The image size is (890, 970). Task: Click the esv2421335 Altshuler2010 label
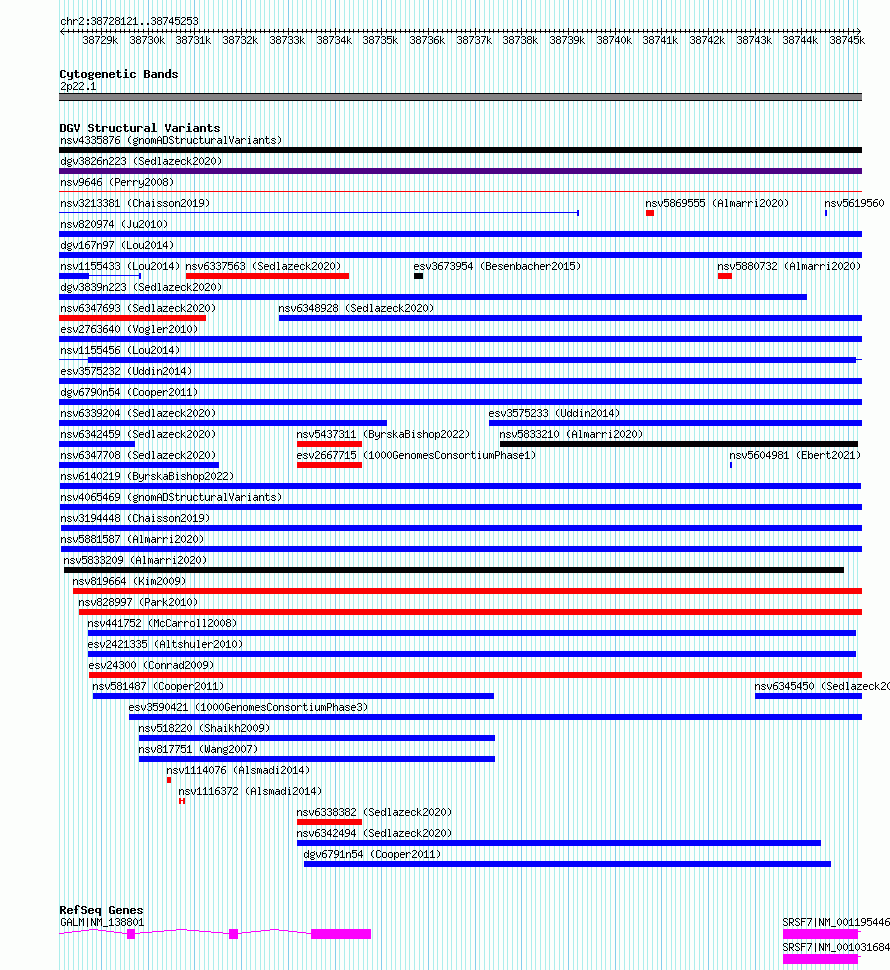coord(165,645)
